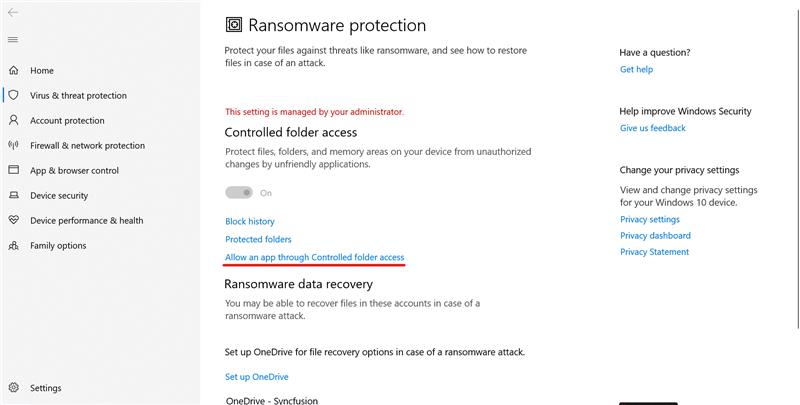Click the Set up OneDrive link
The width and height of the screenshot is (800, 405).
click(256, 377)
